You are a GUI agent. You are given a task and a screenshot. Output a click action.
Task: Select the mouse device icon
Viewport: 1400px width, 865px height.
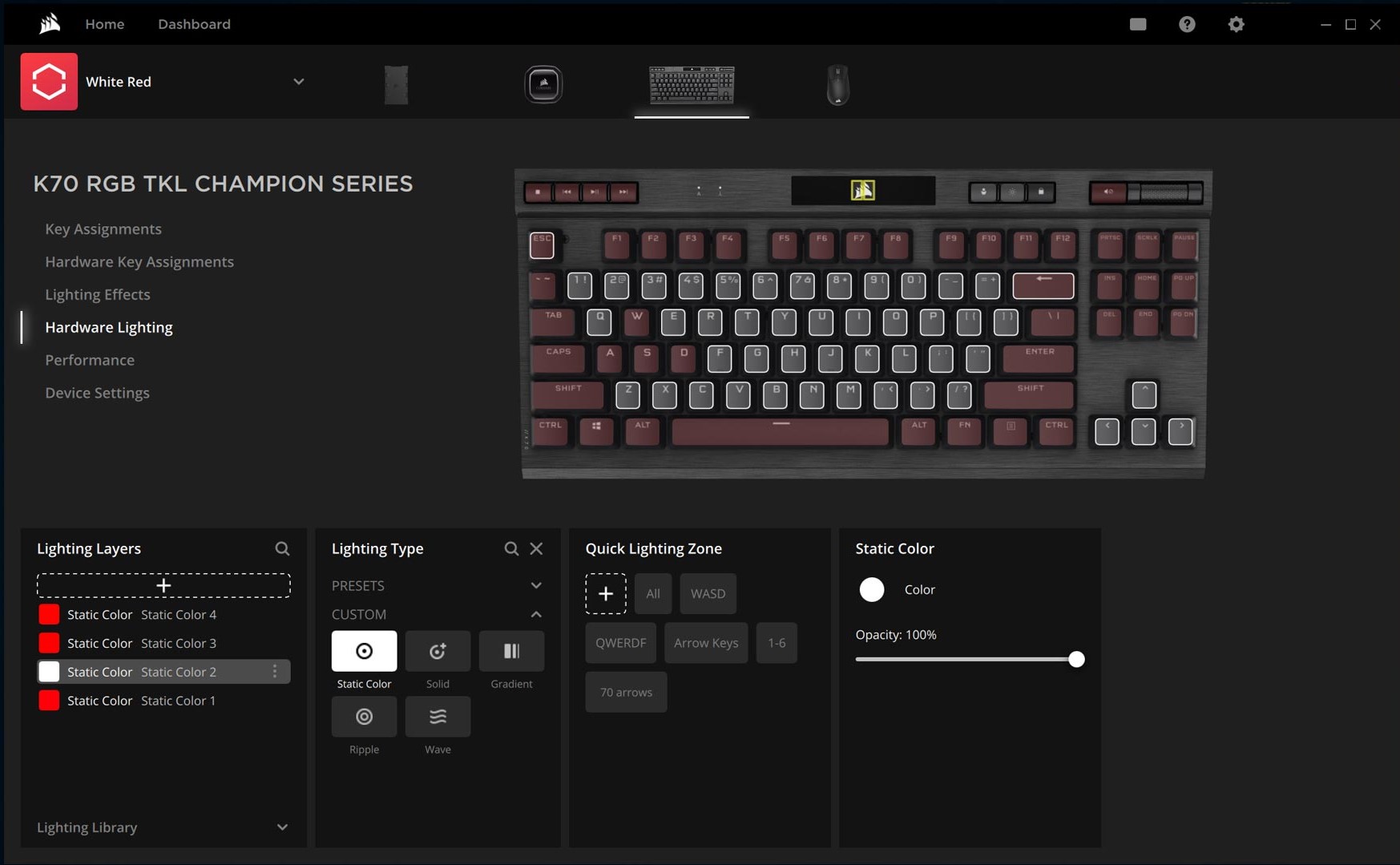tap(837, 84)
